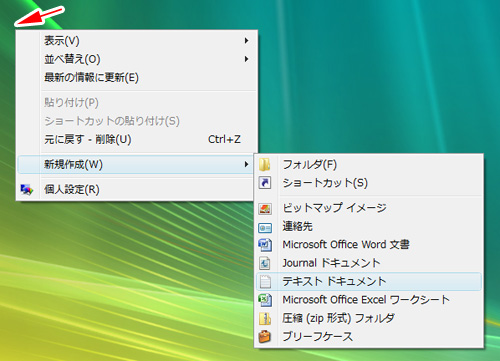500x361 pixels.
Task: Click the zipped folder icon
Action: coord(265,318)
